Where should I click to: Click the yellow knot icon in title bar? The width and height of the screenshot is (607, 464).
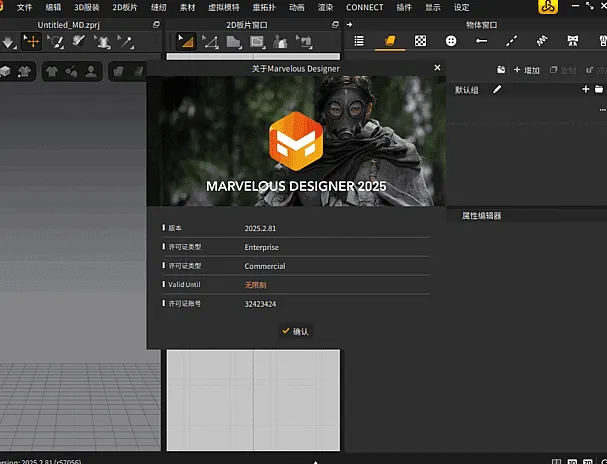click(548, 7)
